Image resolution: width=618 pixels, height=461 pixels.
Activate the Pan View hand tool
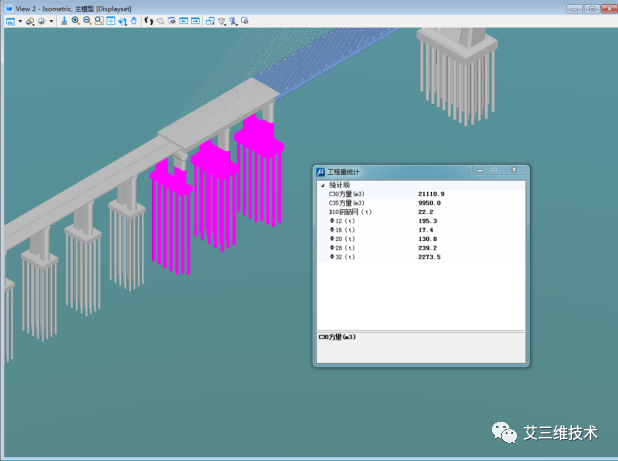(x=134, y=20)
